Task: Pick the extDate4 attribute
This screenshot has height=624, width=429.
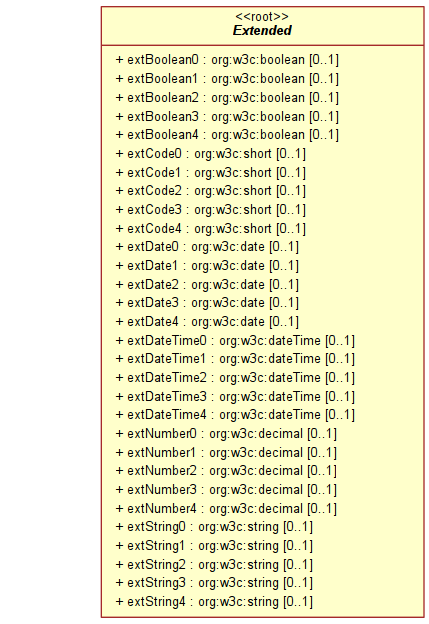Action: click(x=207, y=322)
